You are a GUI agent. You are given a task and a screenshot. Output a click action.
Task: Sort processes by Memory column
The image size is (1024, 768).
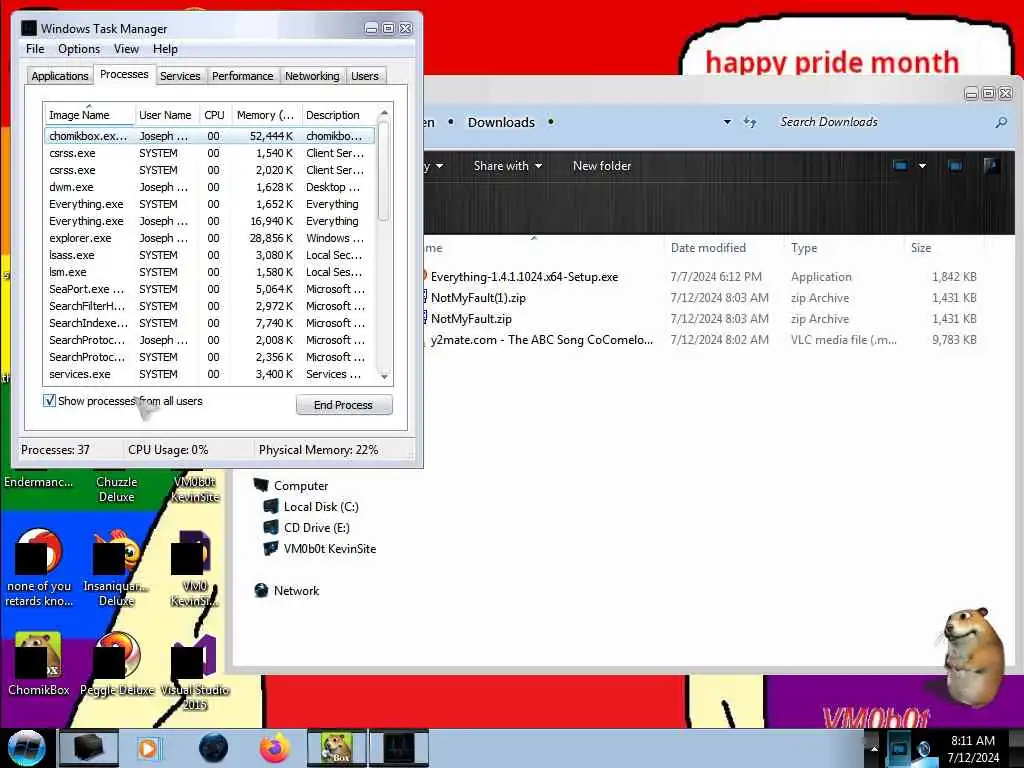[265, 115]
